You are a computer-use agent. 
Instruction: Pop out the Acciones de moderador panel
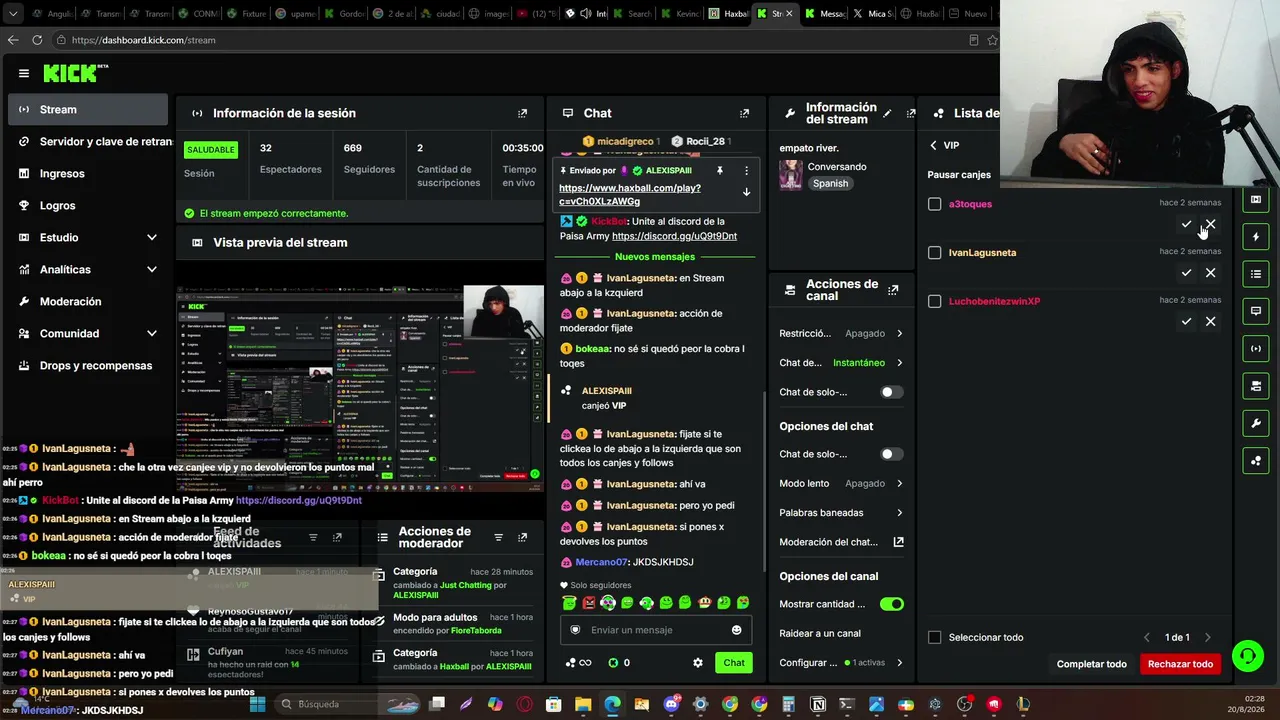coord(522,538)
